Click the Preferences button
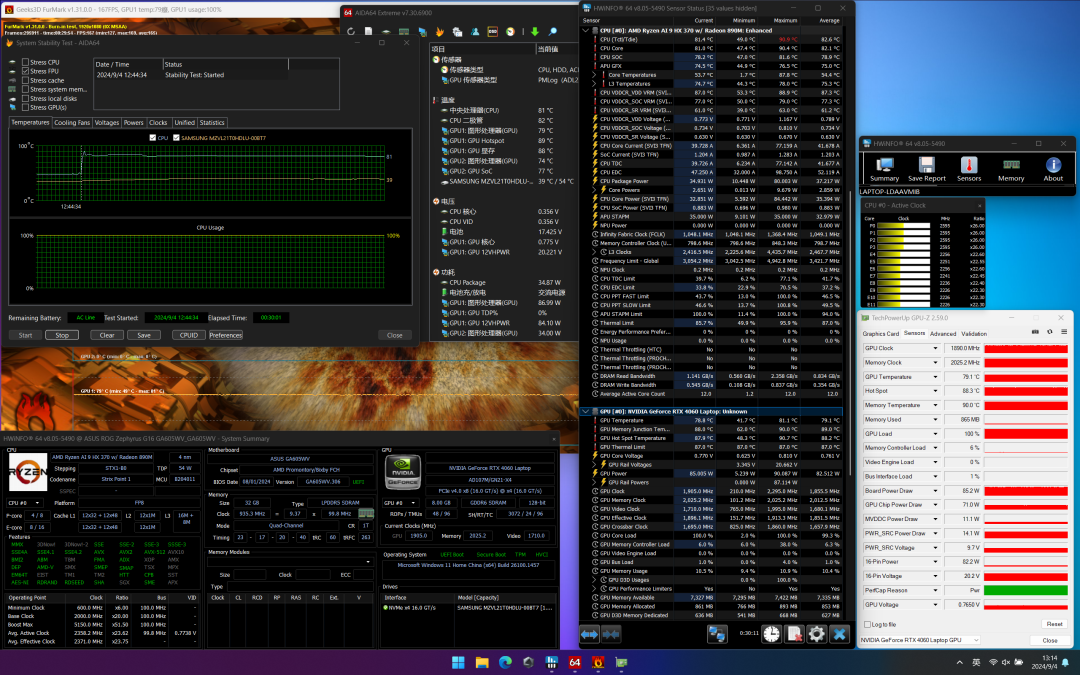1080x675 pixels. (225, 335)
